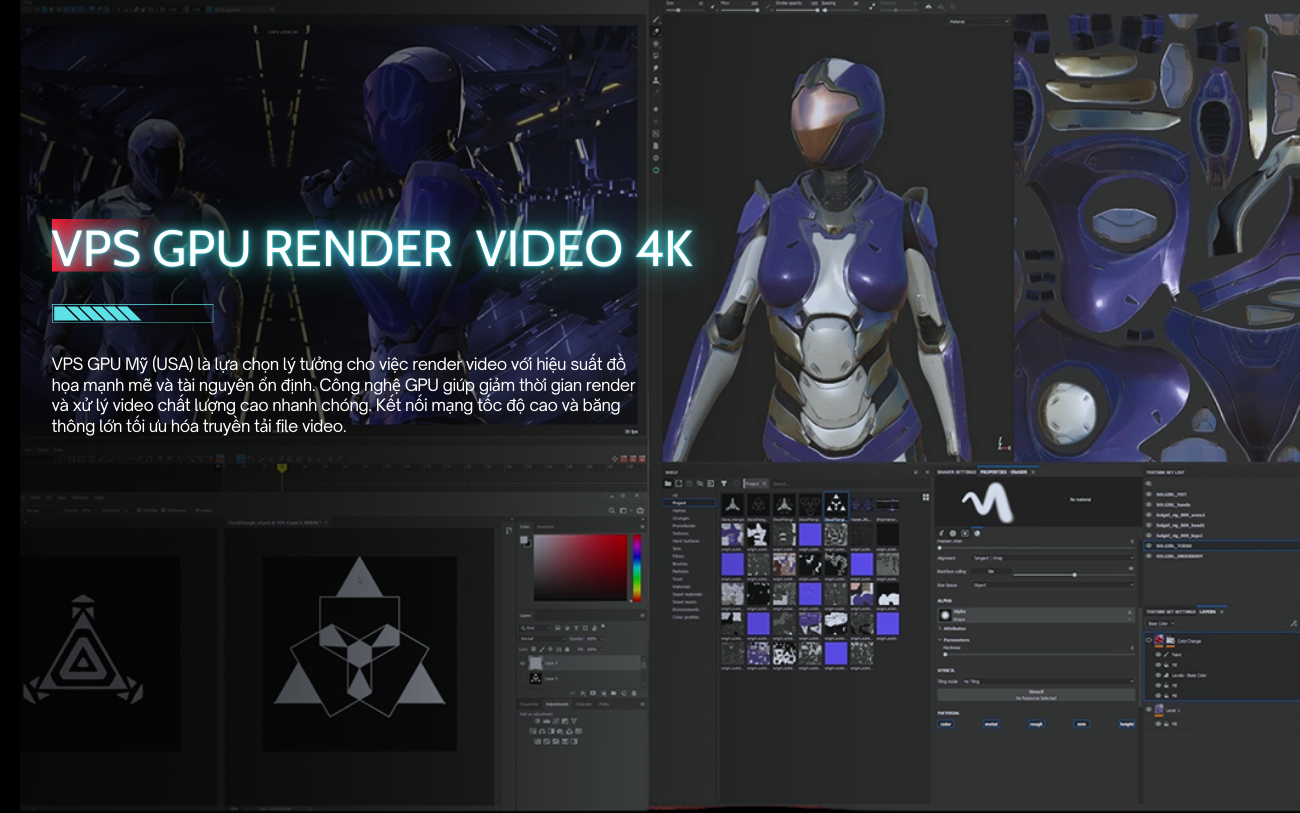This screenshot has height=813, width=1300.
Task: Select the Clone stamp tool in Painter toolbar
Action: click(656, 81)
